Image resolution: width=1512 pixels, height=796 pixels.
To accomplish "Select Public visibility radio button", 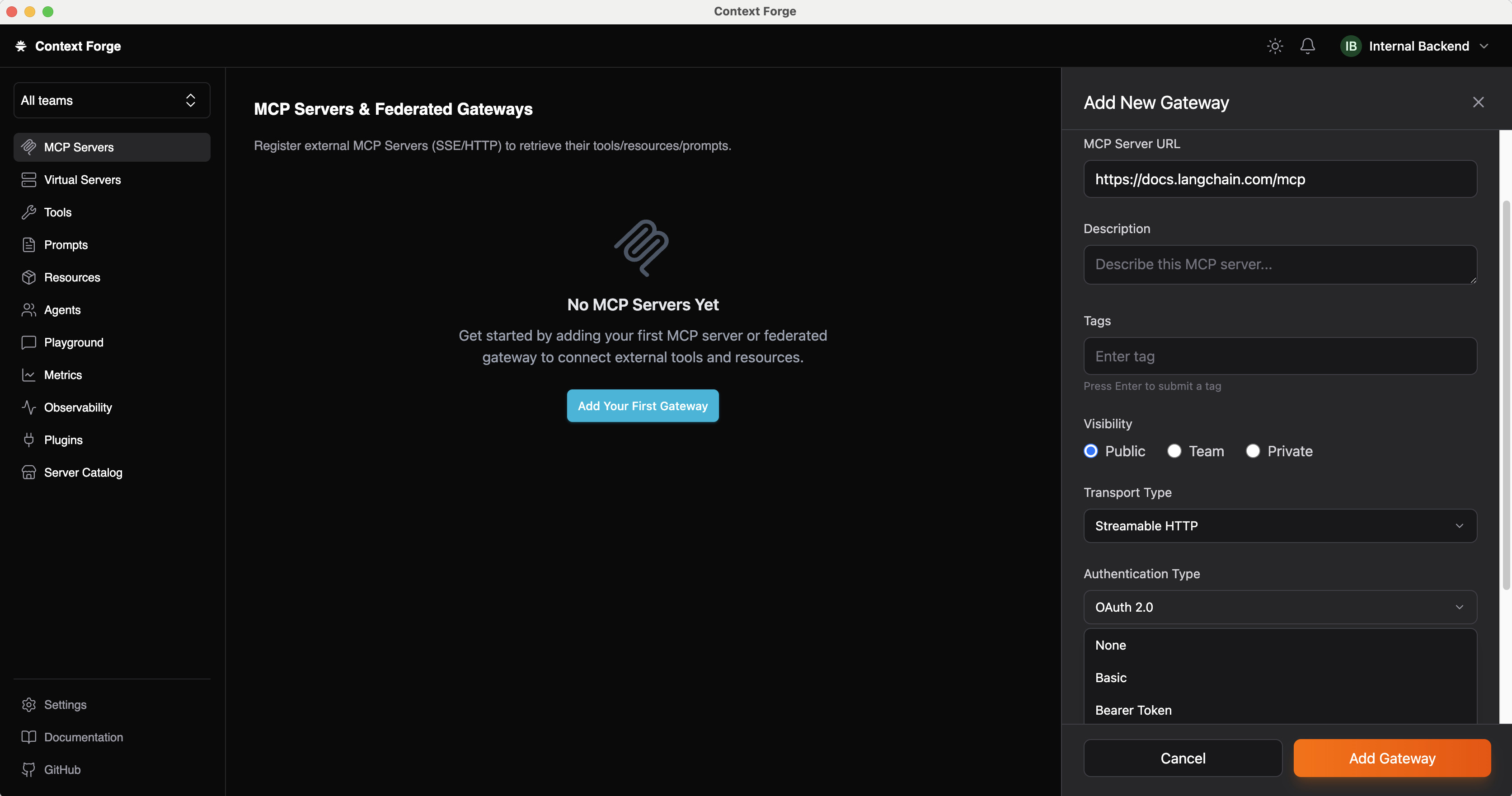I will pyautogui.click(x=1090, y=451).
